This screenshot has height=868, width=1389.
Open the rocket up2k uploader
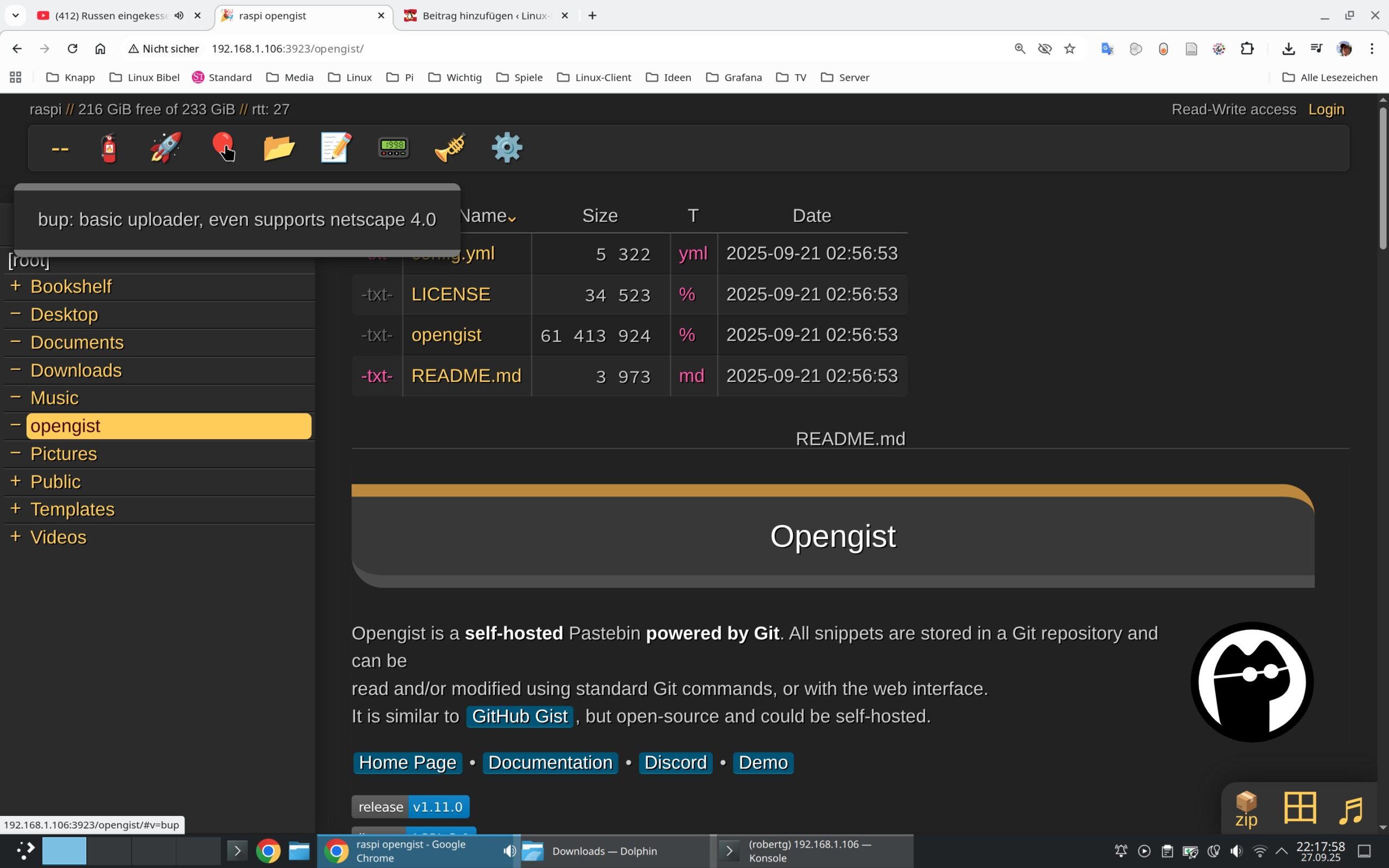pyautogui.click(x=166, y=148)
